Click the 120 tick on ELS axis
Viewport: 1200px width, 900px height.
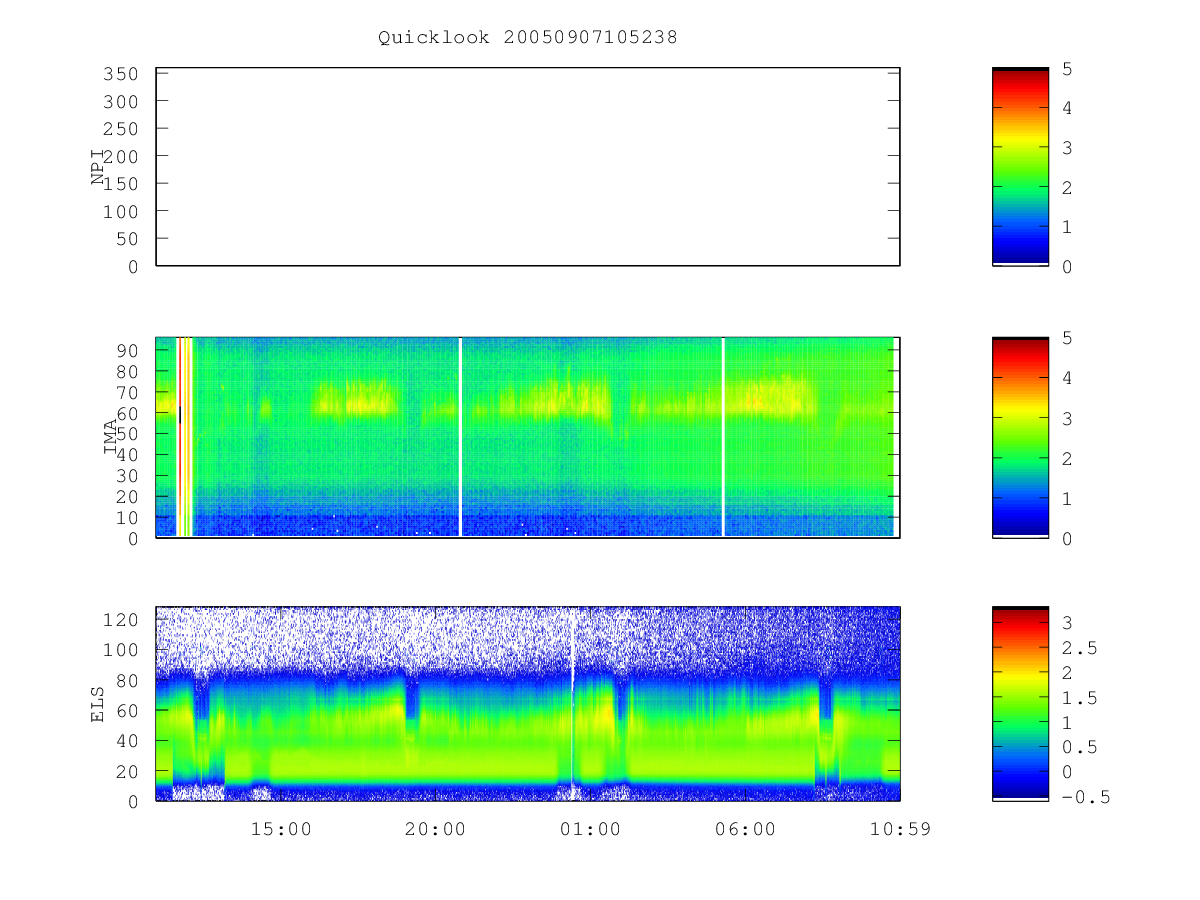click(x=120, y=619)
